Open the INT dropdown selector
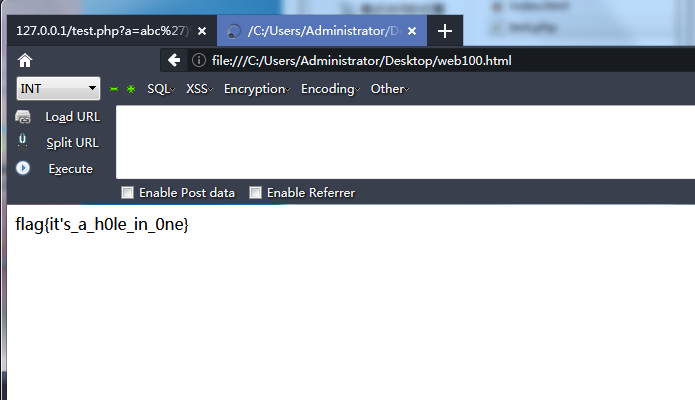Image resolution: width=695 pixels, height=400 pixels. click(x=59, y=89)
